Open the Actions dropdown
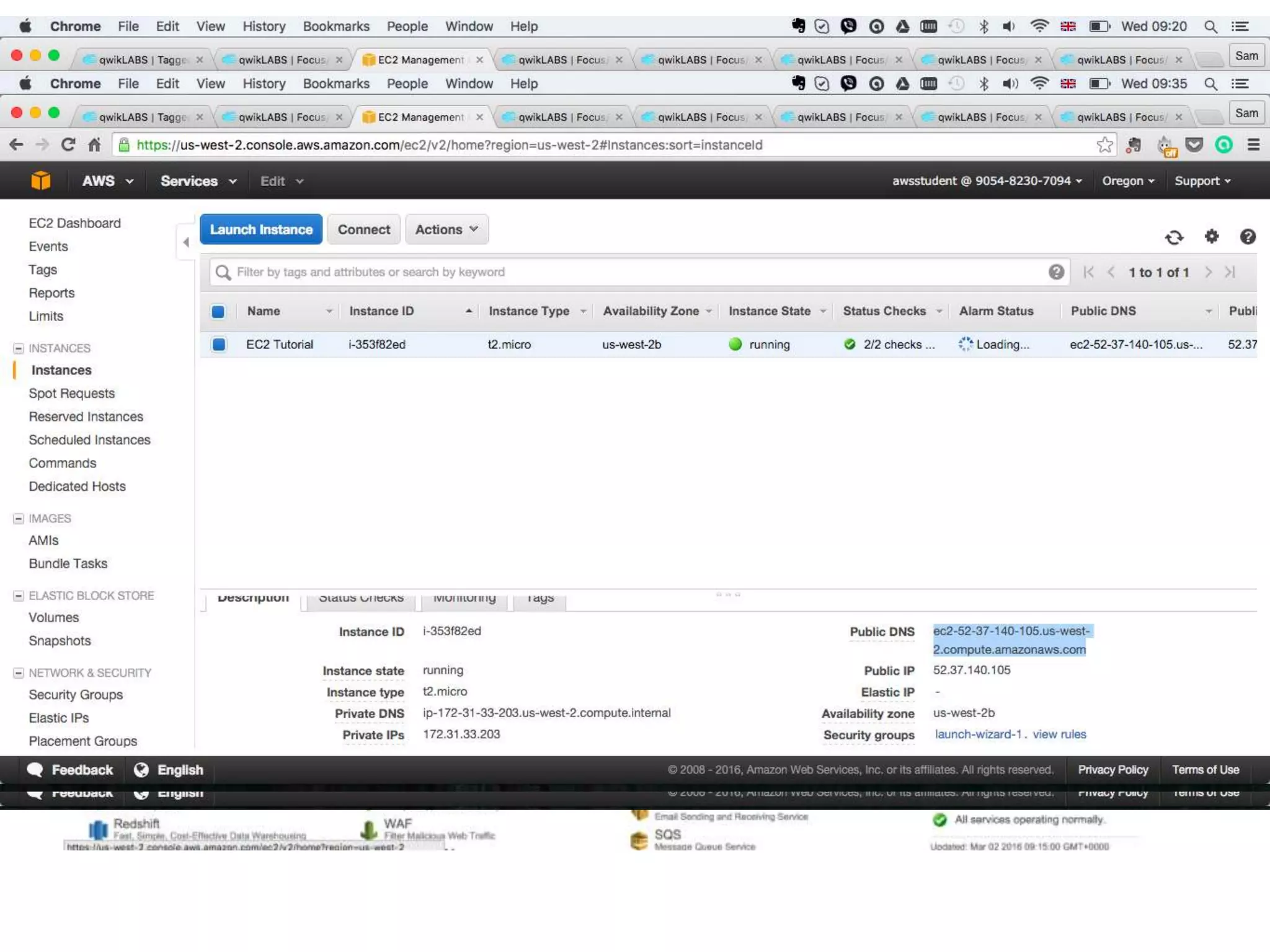This screenshot has height=952, width=1270. point(446,229)
